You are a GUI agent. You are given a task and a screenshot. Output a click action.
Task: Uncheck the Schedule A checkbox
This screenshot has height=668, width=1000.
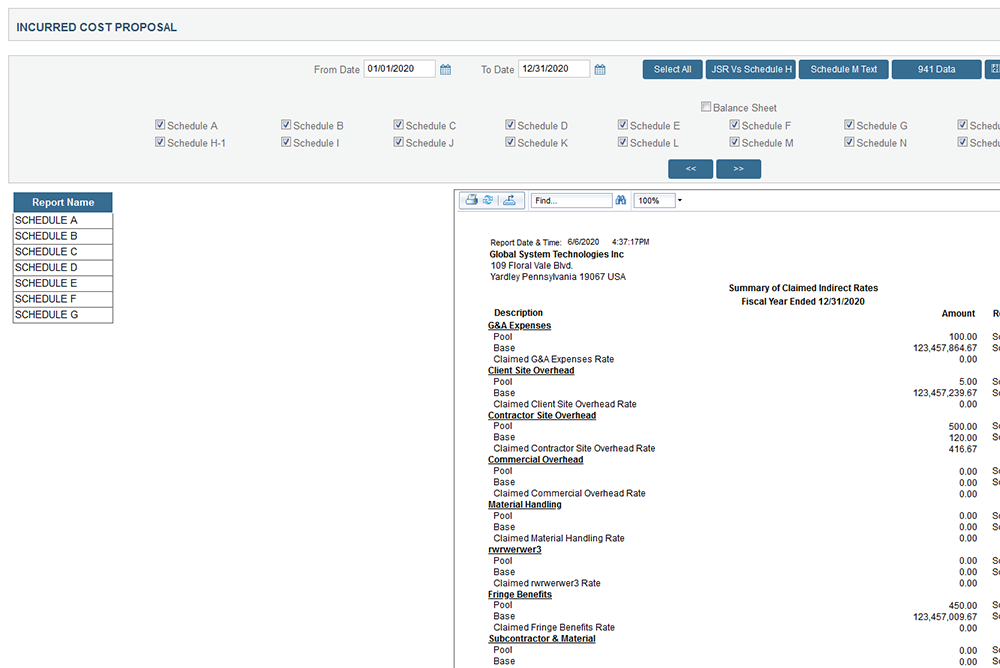point(160,125)
